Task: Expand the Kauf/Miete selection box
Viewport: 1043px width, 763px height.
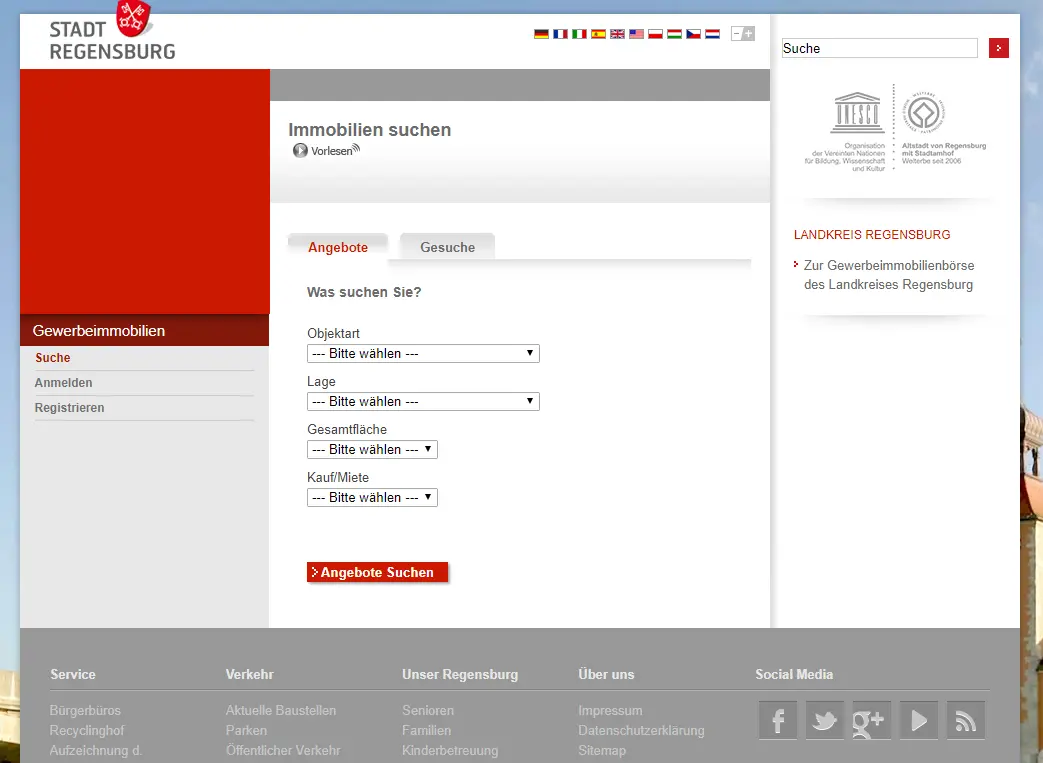Action: click(372, 498)
